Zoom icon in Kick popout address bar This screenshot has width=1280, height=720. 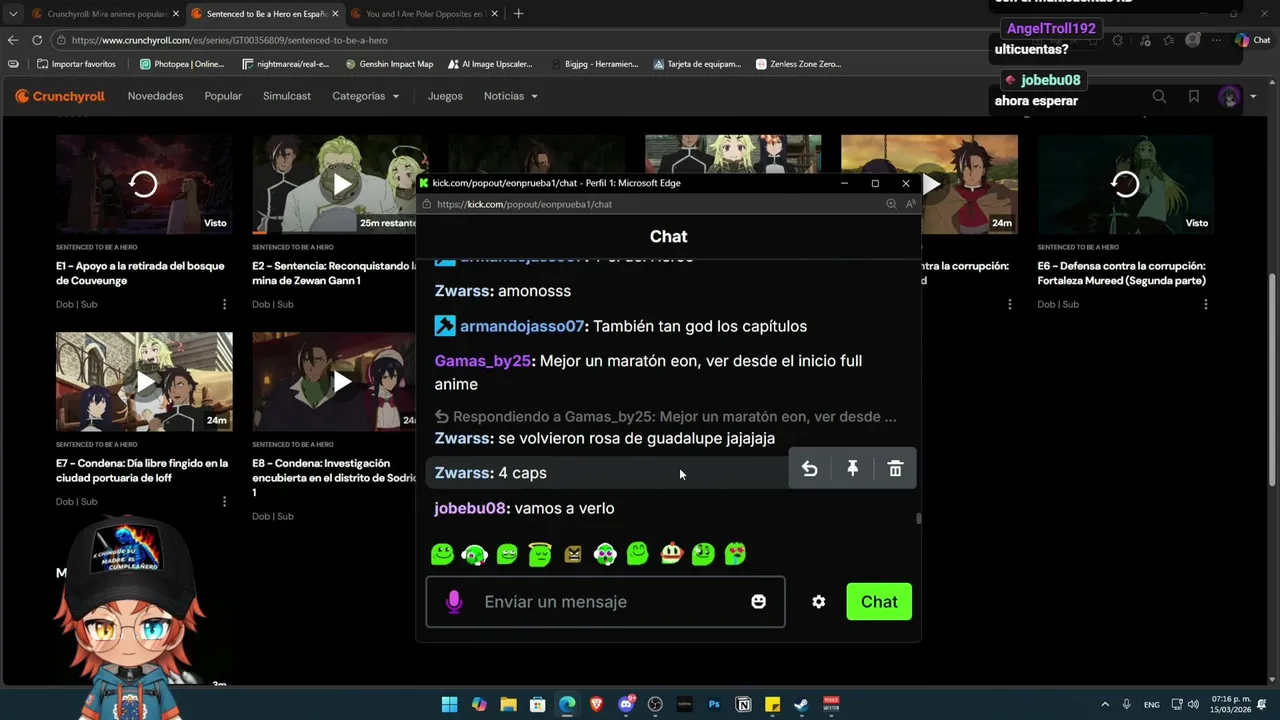point(891,204)
